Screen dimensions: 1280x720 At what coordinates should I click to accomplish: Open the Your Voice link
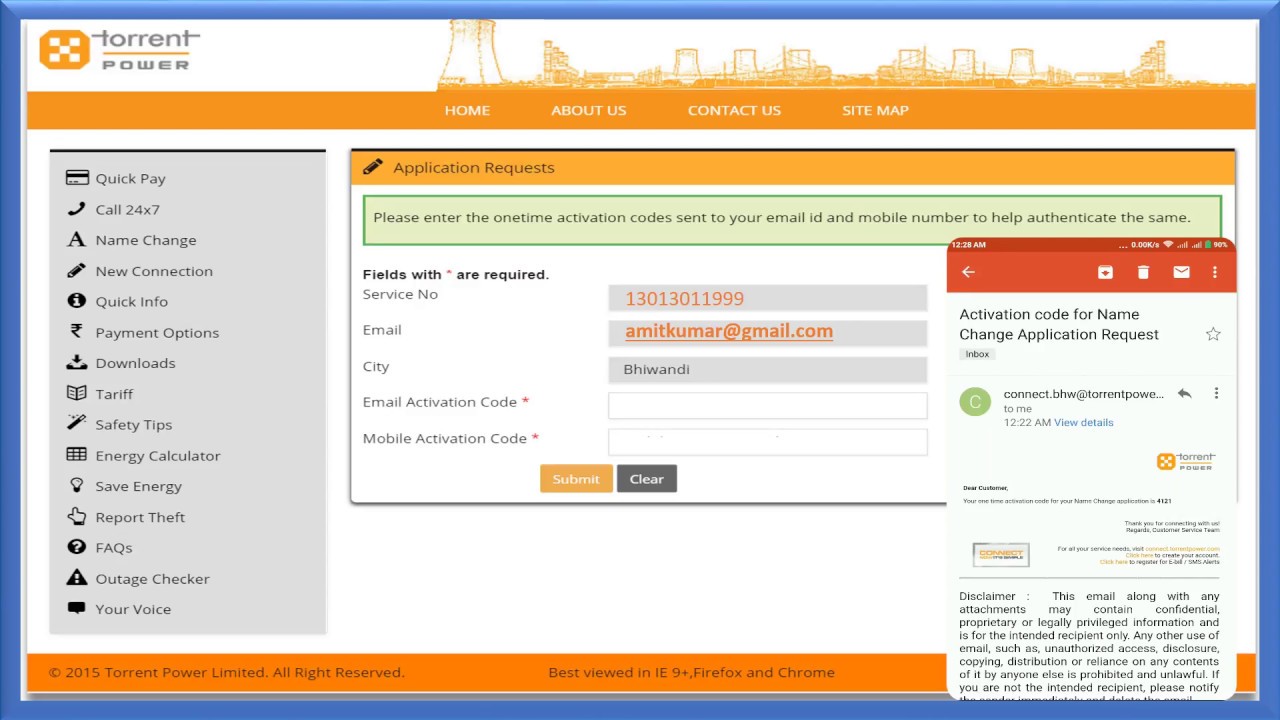click(x=133, y=609)
